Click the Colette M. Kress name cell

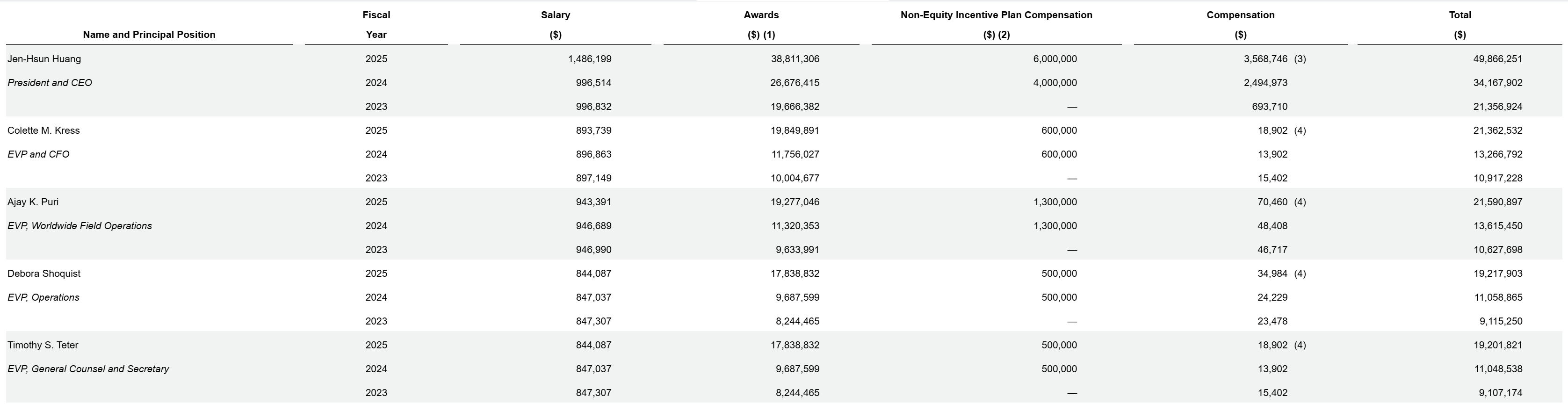coord(44,130)
